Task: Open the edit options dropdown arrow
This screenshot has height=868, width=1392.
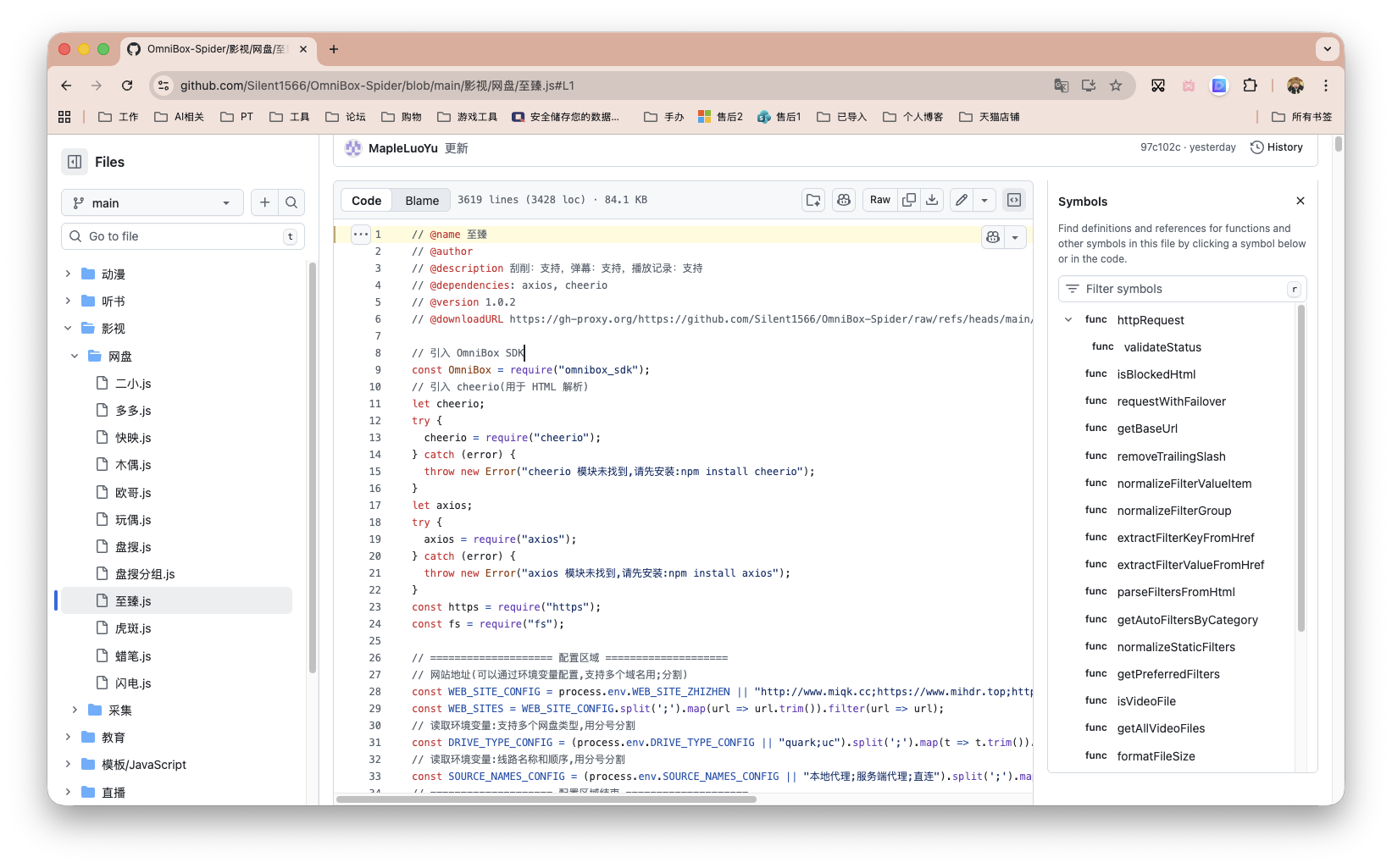Action: coord(984,200)
